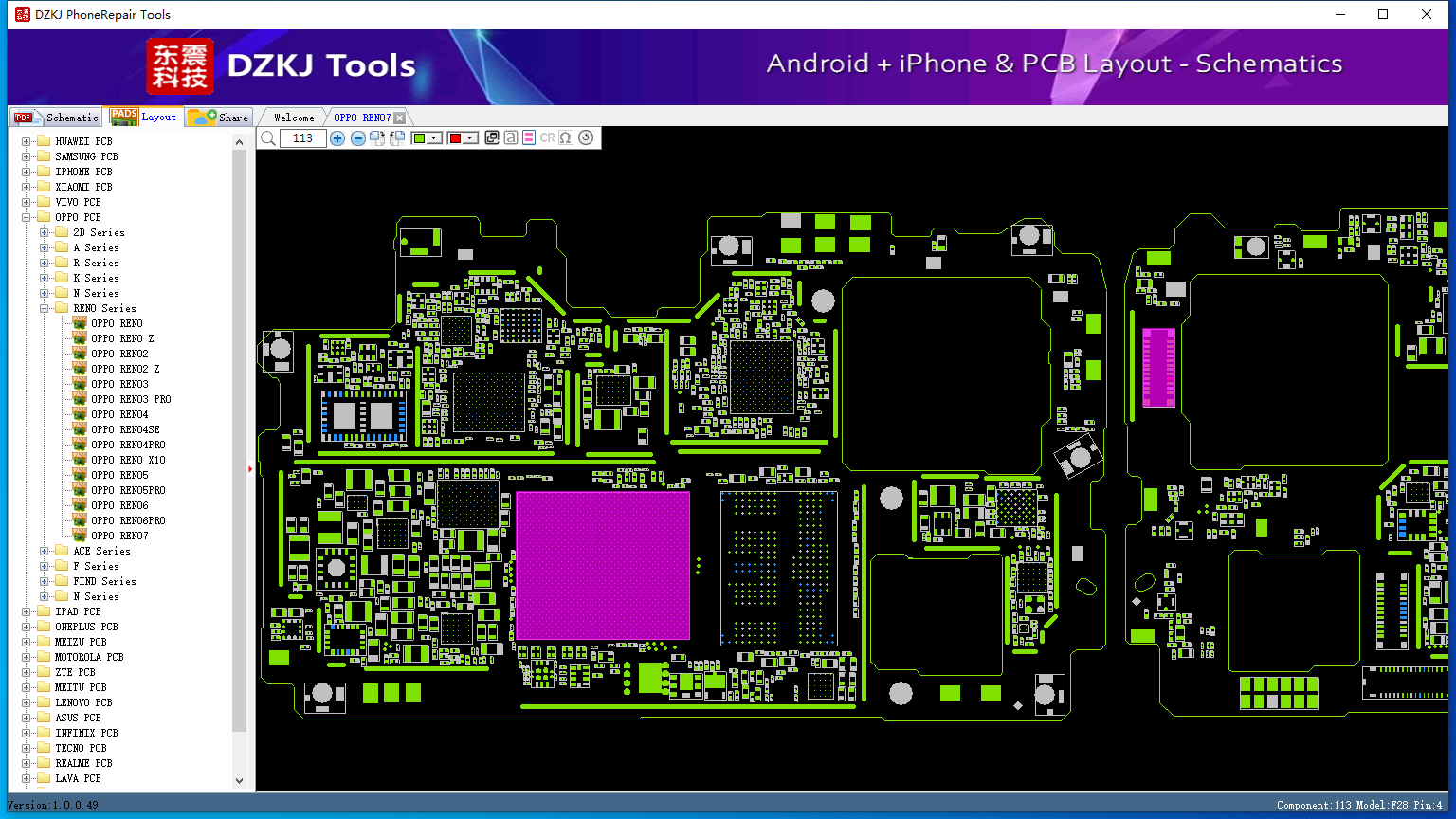Screen dimensions: 1456x819
Task: Open the OPPO RENO X10 layout file
Action: (128, 460)
